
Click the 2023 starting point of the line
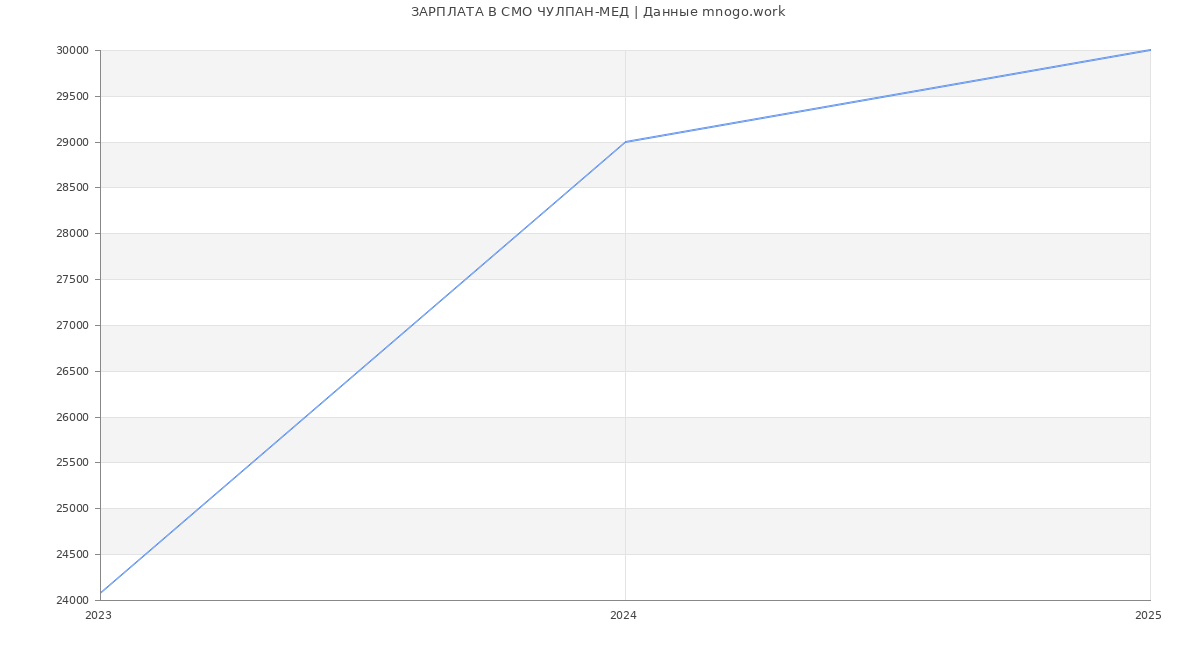click(101, 593)
